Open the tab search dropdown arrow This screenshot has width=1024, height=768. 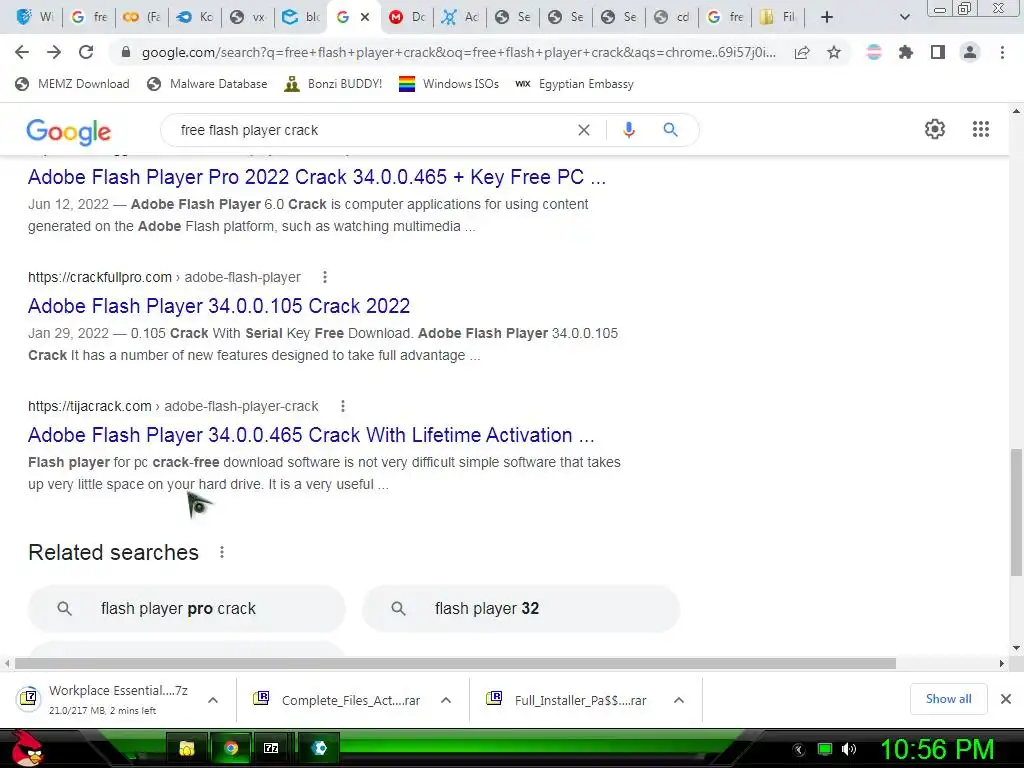point(904,17)
